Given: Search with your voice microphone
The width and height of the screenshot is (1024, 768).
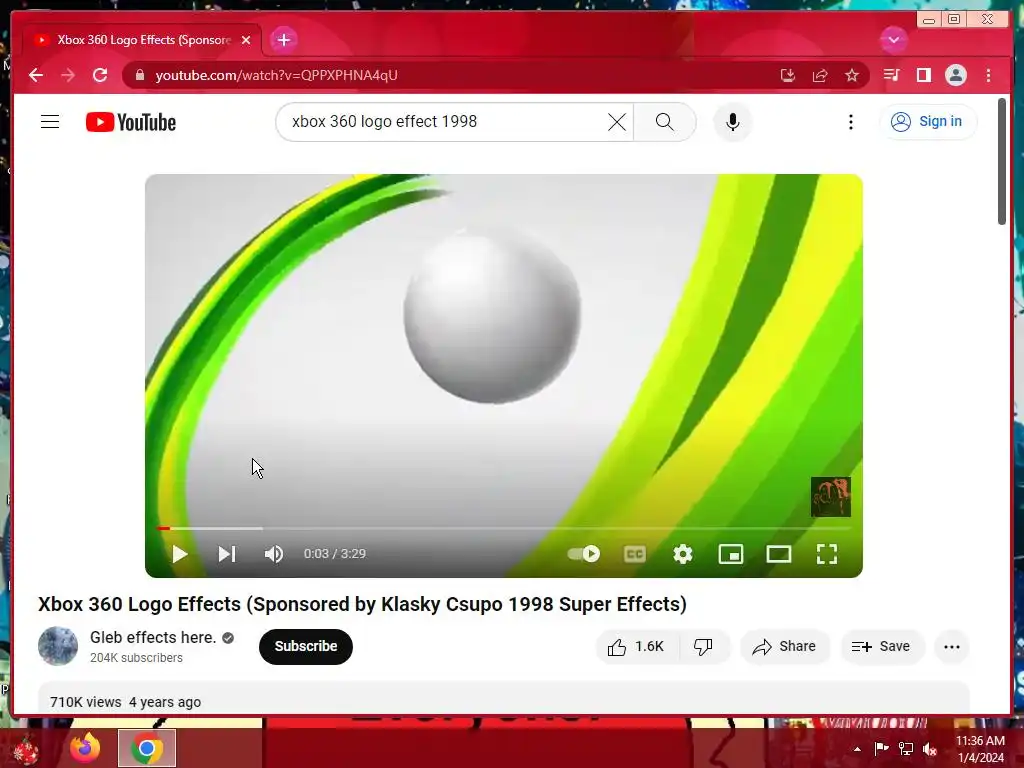Looking at the screenshot, I should click(x=733, y=121).
